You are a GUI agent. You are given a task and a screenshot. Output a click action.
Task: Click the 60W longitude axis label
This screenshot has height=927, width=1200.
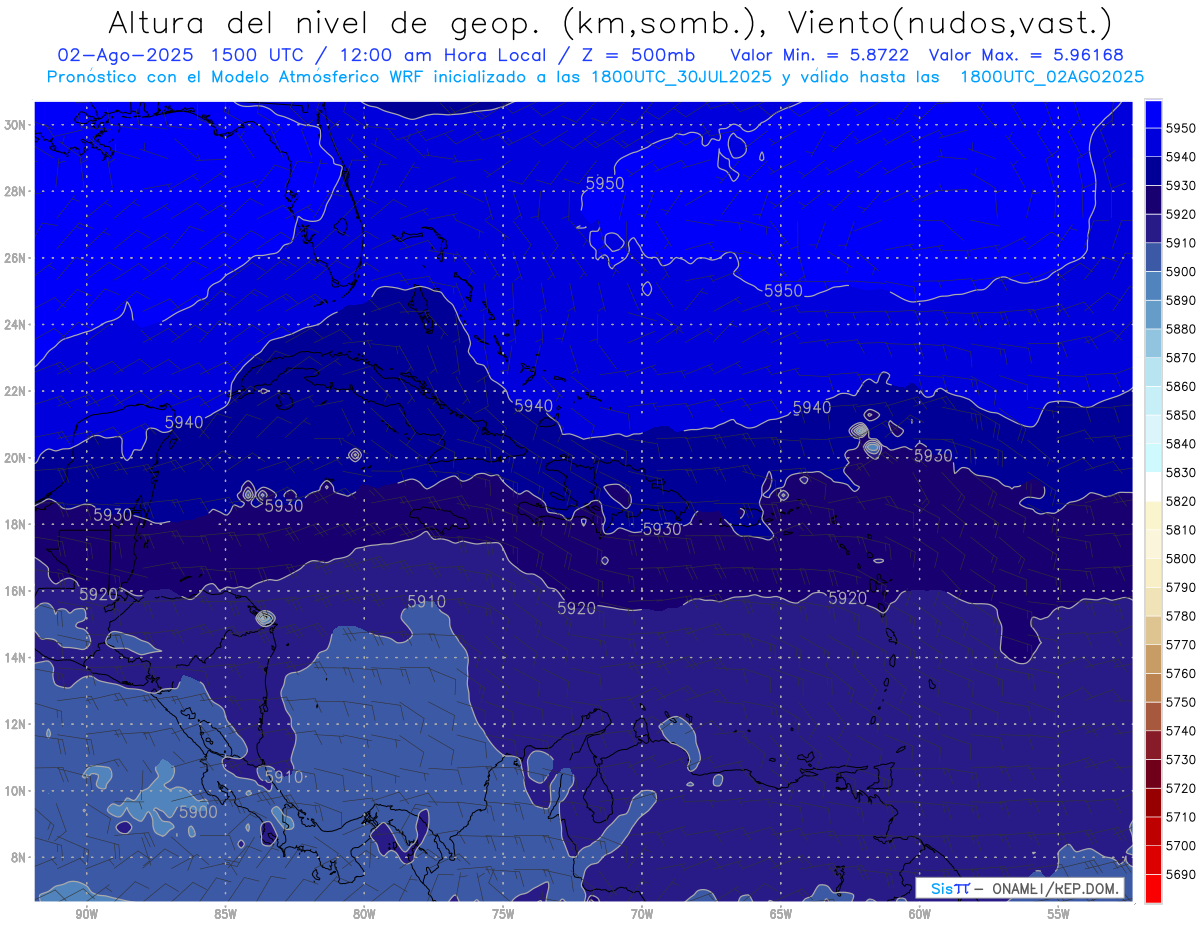pyautogui.click(x=920, y=914)
